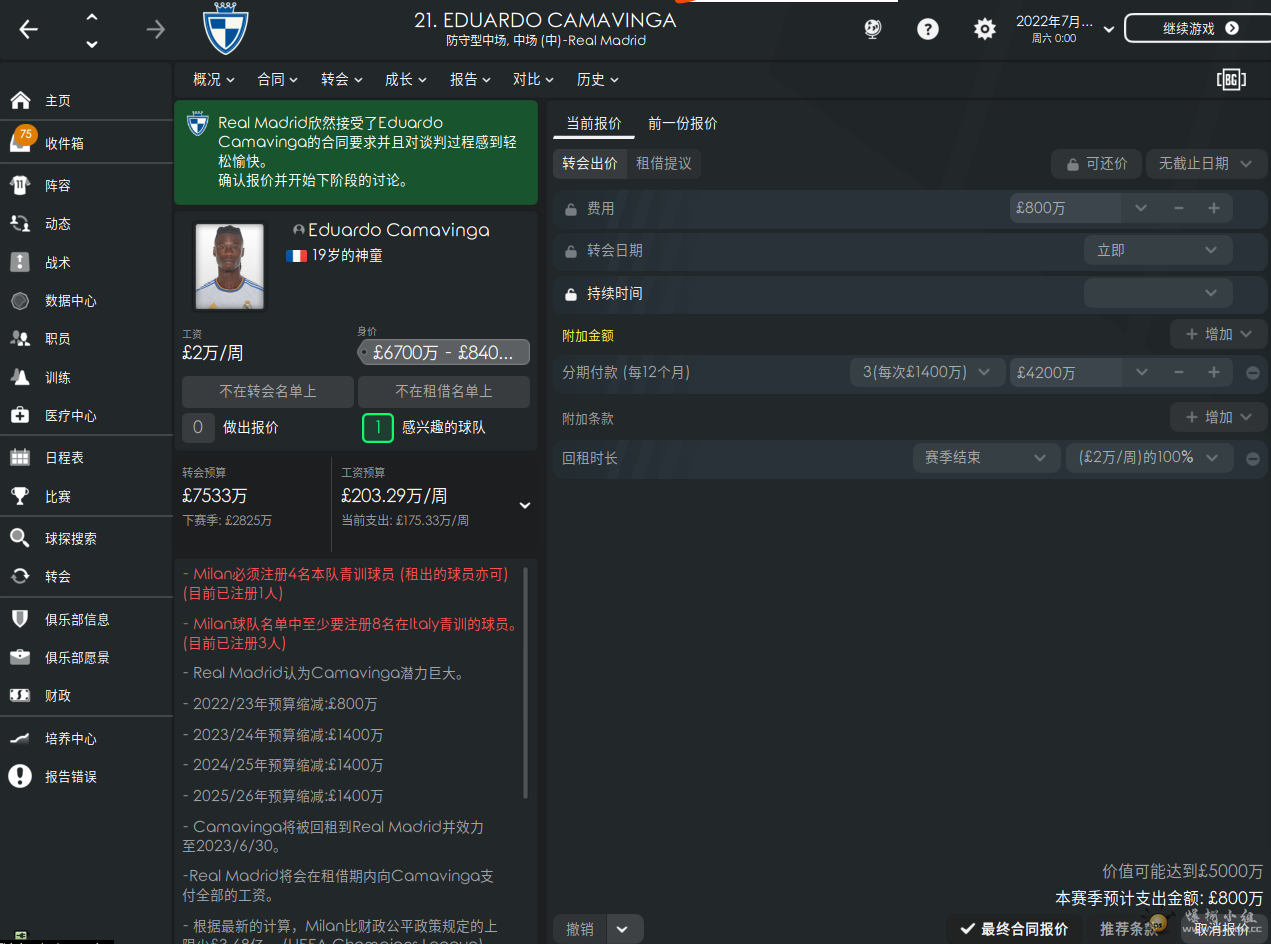Click 取消报价 cancel offer button
This screenshot has width=1271, height=944.
point(1222,929)
